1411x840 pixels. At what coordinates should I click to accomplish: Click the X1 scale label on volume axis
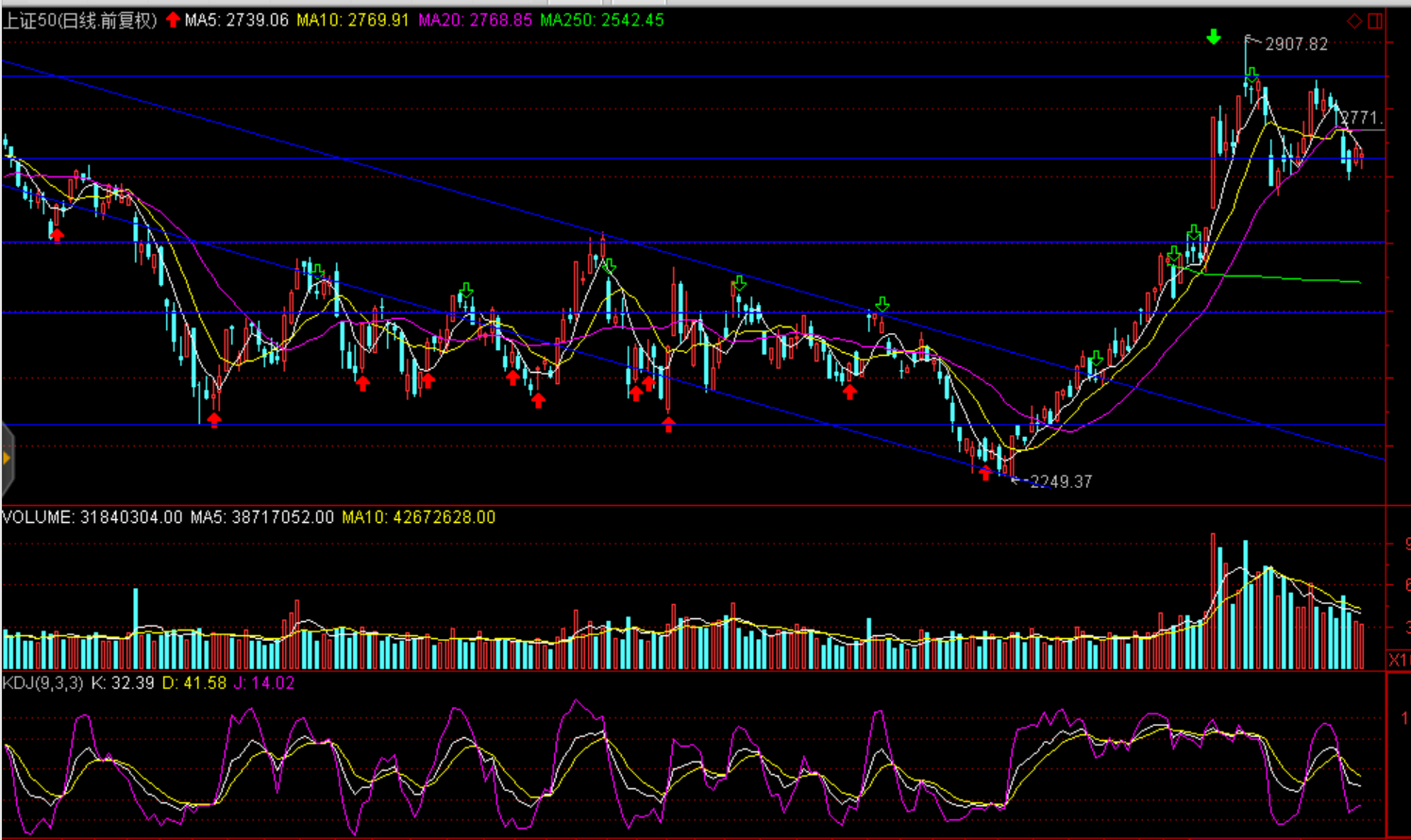tap(1399, 660)
